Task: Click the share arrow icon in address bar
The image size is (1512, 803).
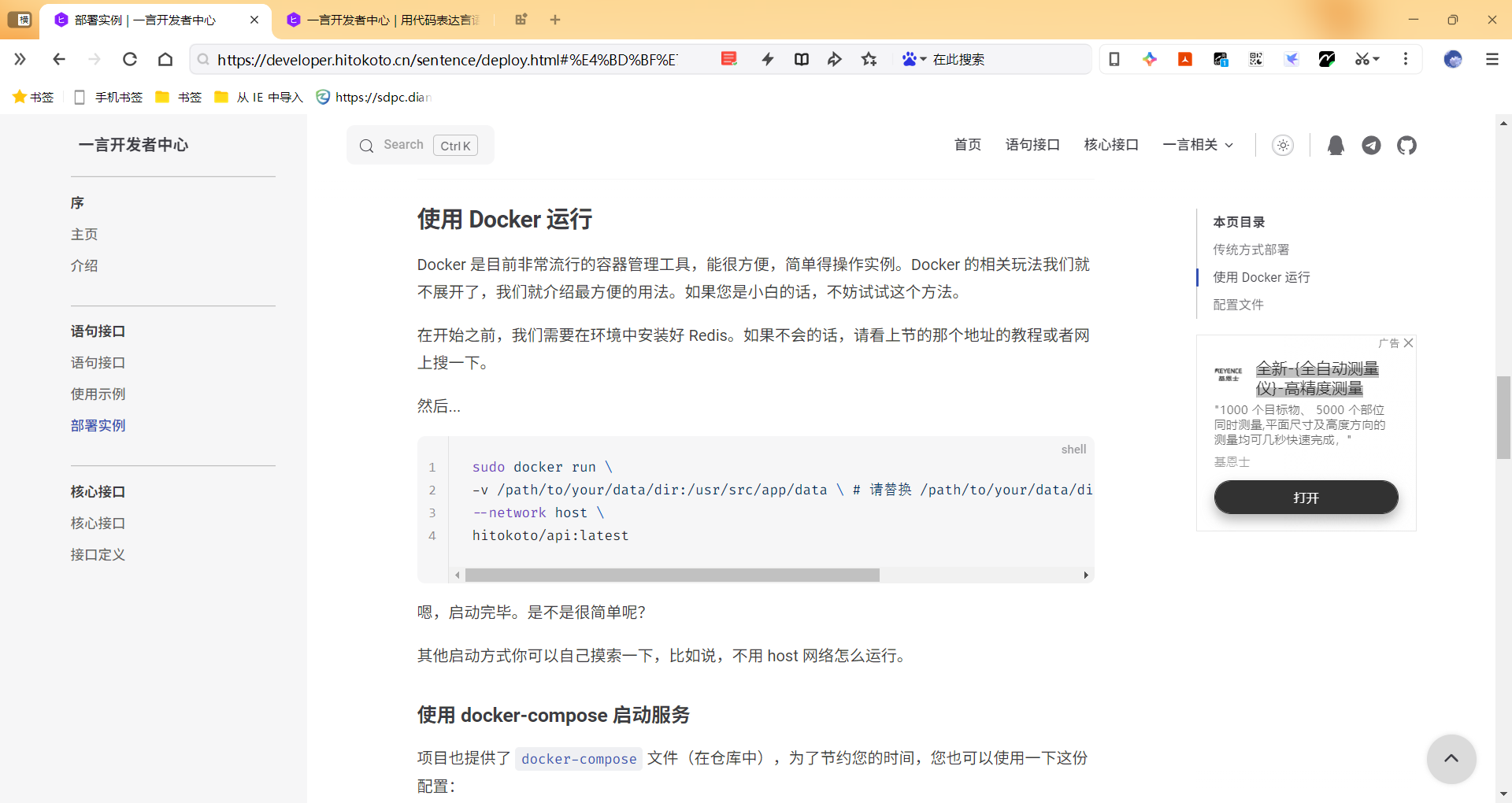Action: click(835, 59)
